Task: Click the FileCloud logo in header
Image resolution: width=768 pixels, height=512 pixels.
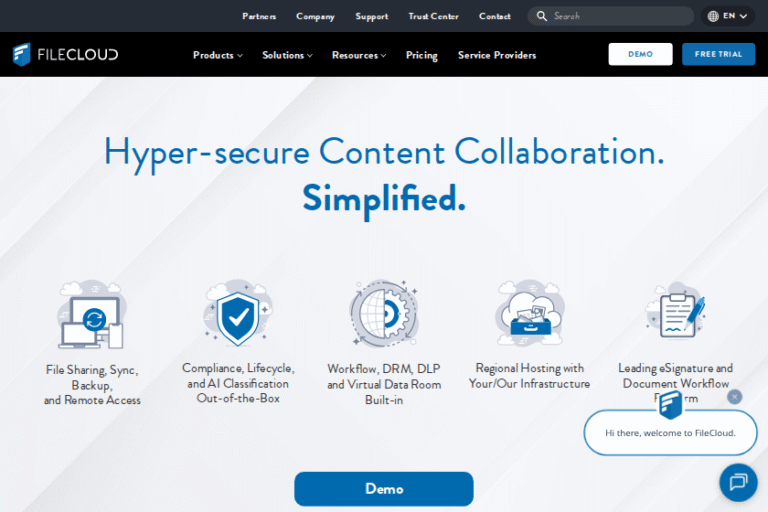Action: [x=66, y=54]
